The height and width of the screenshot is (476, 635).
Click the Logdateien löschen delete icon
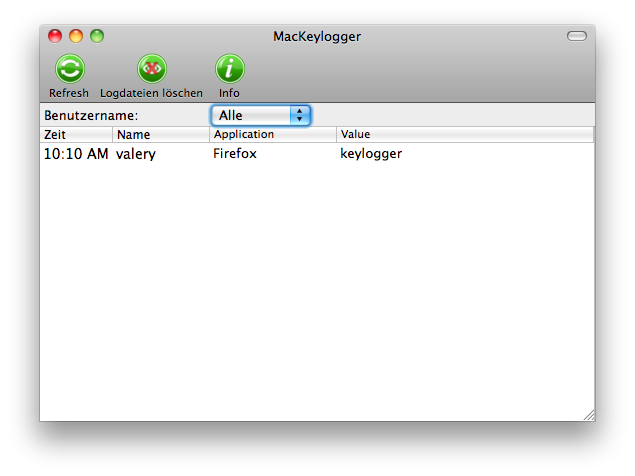pos(151,69)
